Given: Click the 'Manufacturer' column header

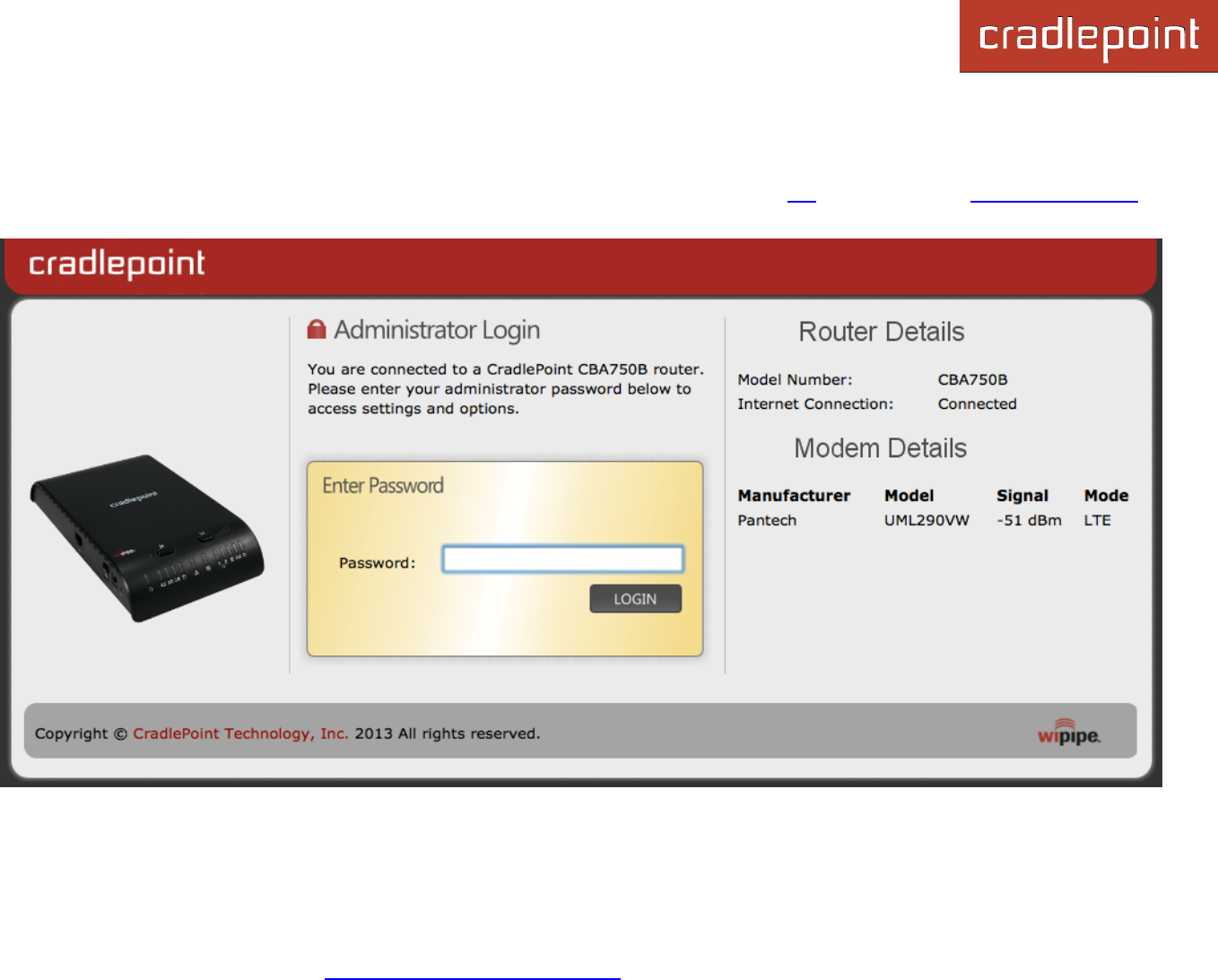Looking at the screenshot, I should [794, 496].
